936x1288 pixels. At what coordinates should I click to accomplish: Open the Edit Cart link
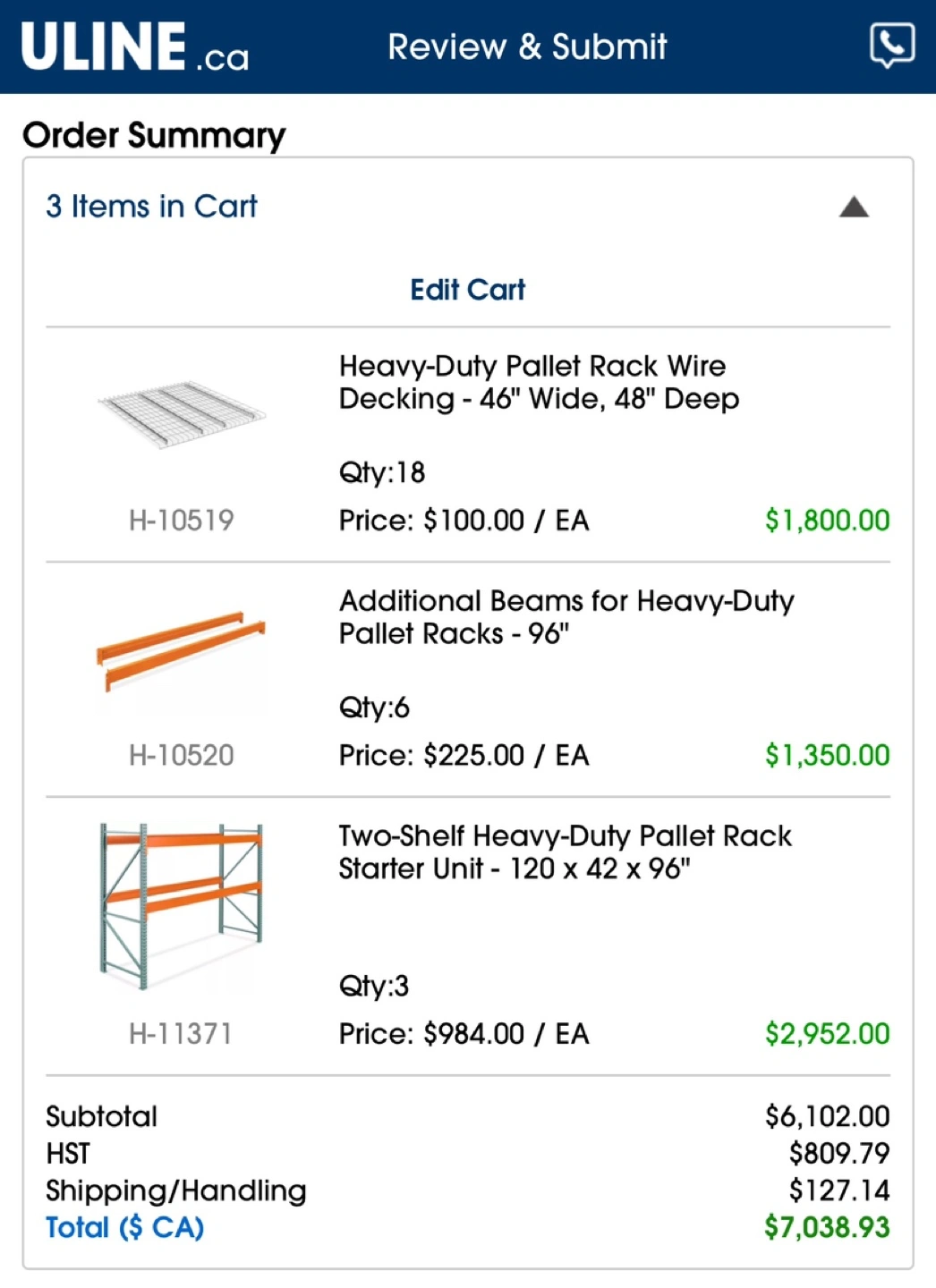coord(467,290)
